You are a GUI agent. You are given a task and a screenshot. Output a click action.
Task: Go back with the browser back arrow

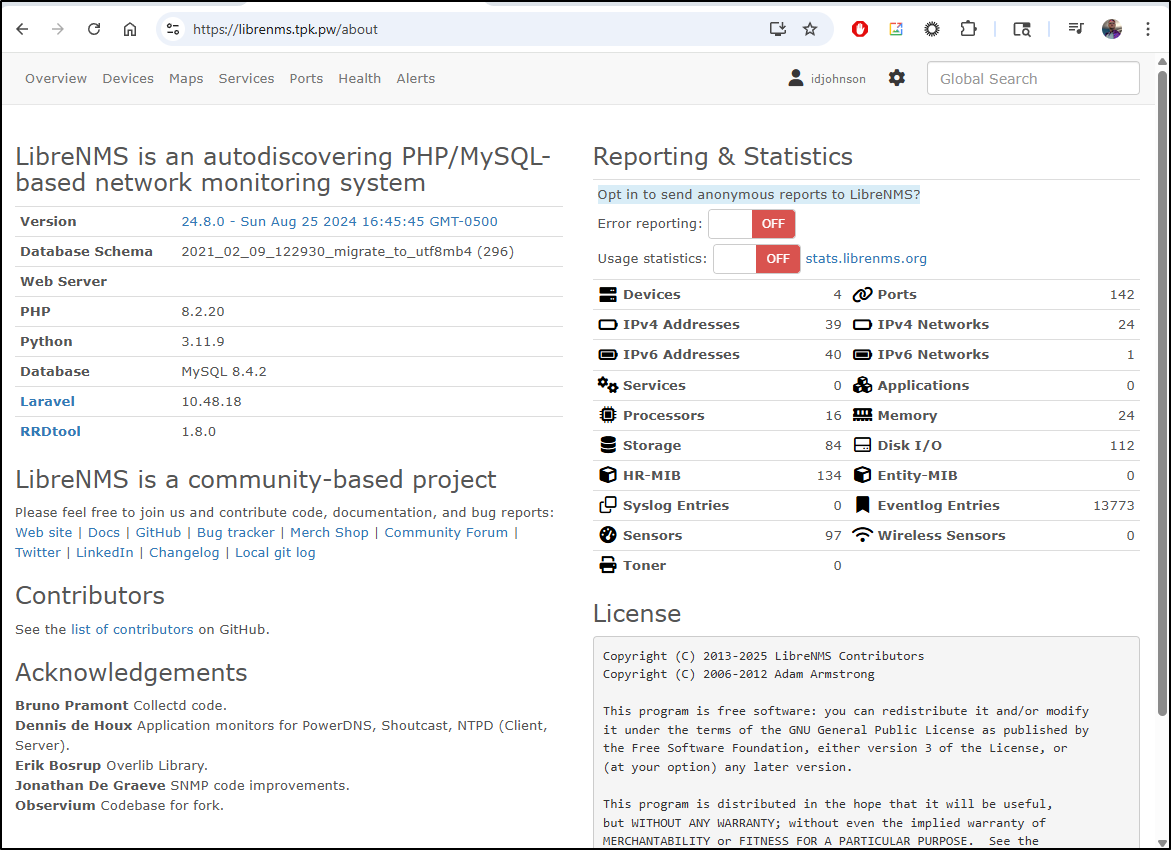[22, 29]
